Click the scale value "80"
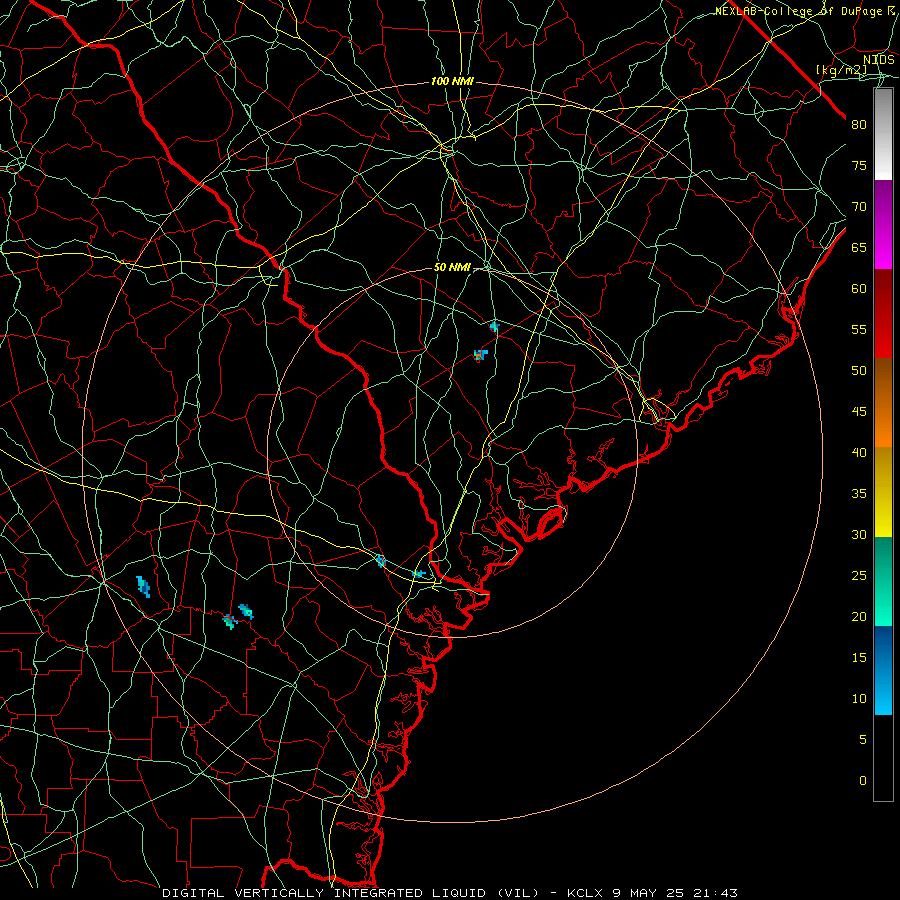This screenshot has width=900, height=900. tap(859, 125)
